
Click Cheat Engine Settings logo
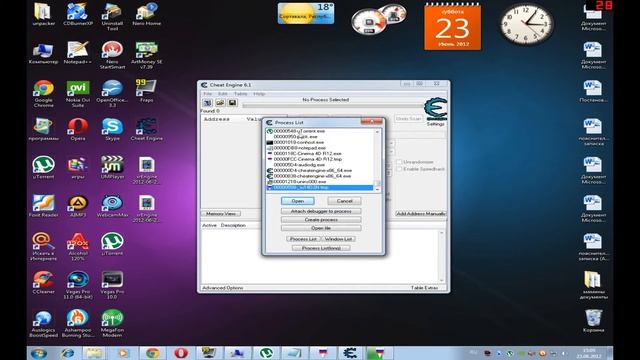[435, 109]
